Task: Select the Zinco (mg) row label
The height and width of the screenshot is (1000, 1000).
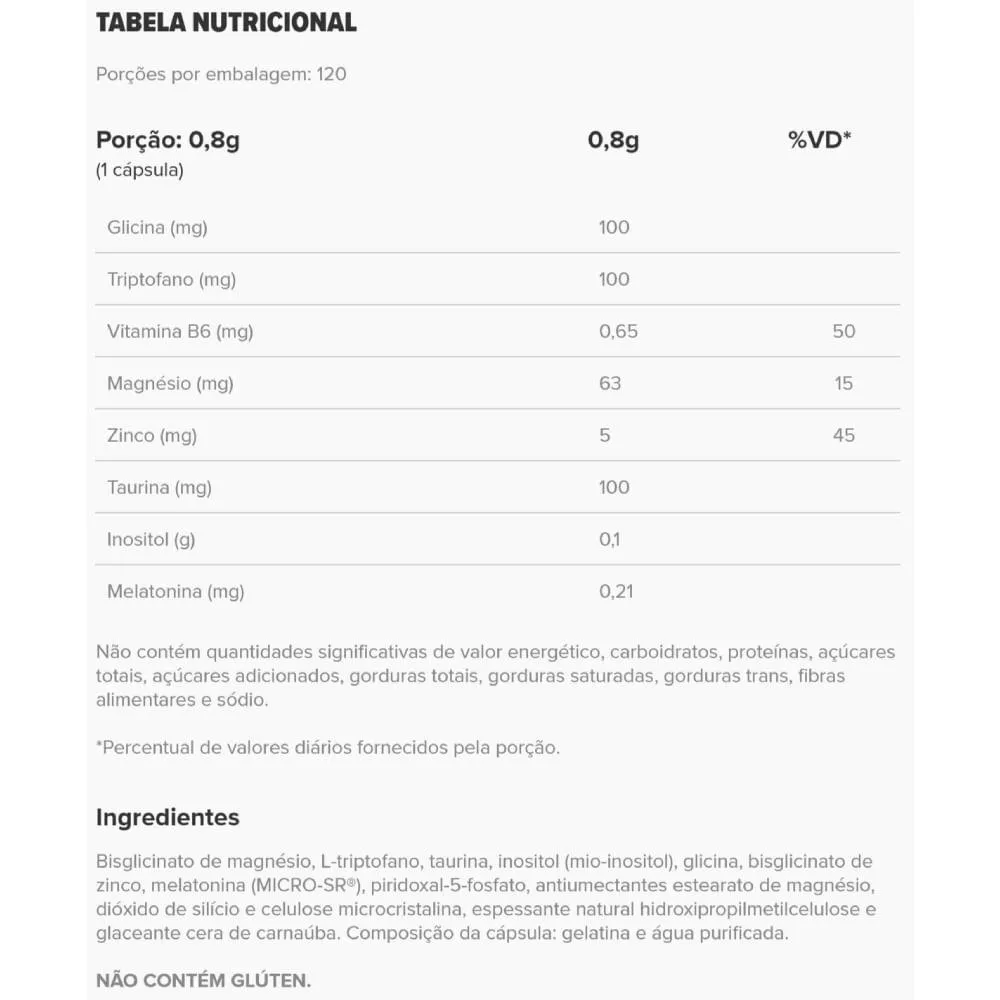Action: (x=152, y=435)
